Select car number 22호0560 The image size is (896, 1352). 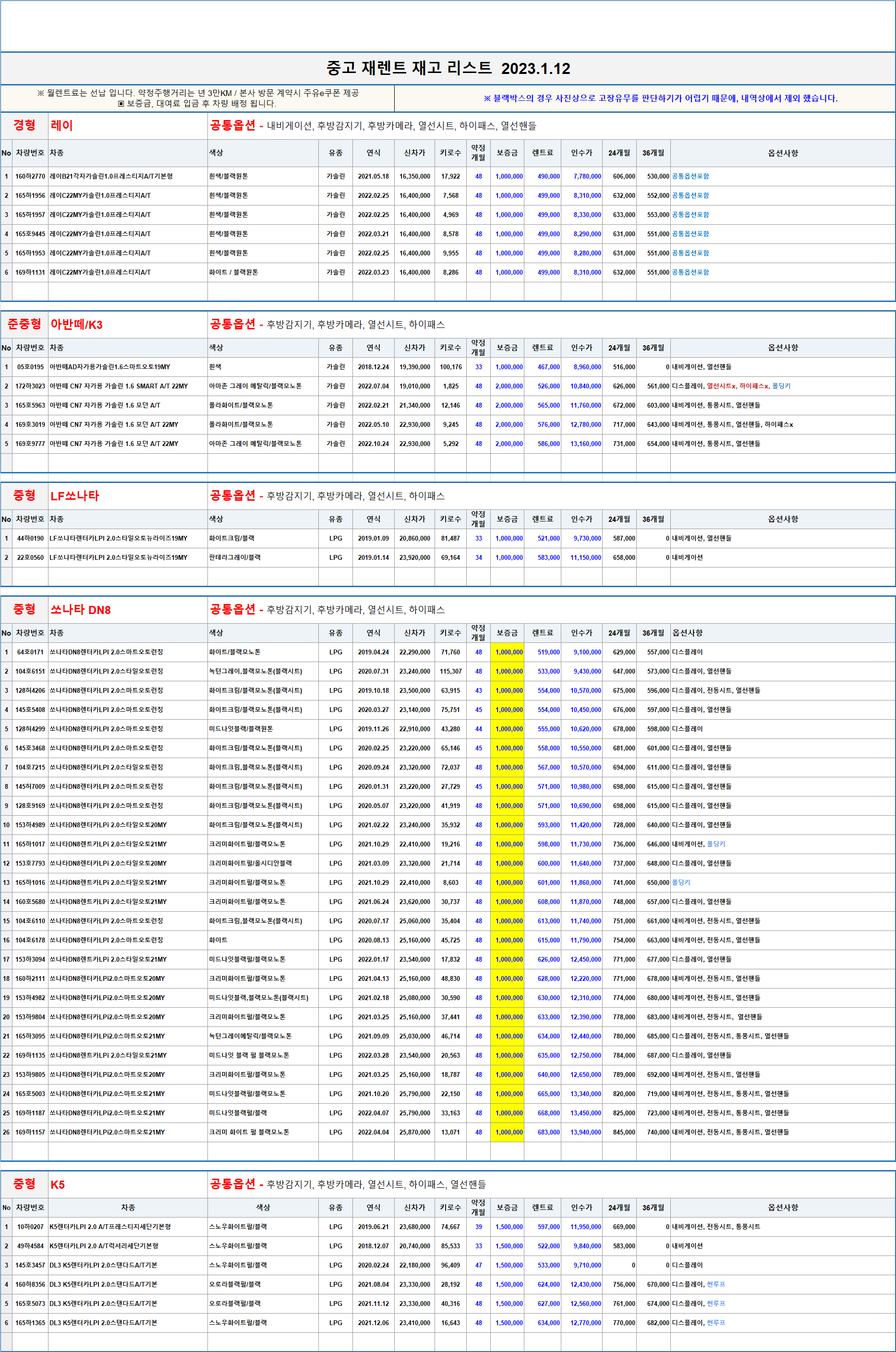(30, 557)
